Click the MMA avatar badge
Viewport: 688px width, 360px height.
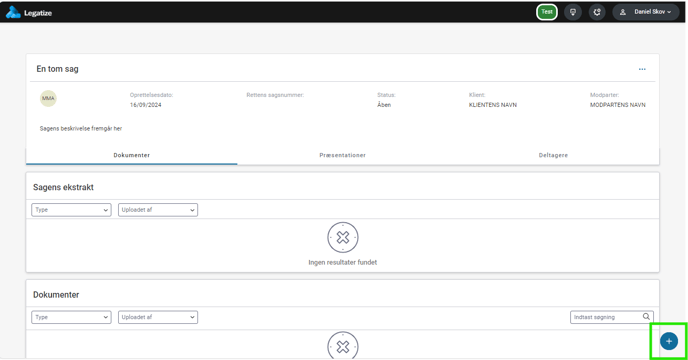tap(48, 98)
